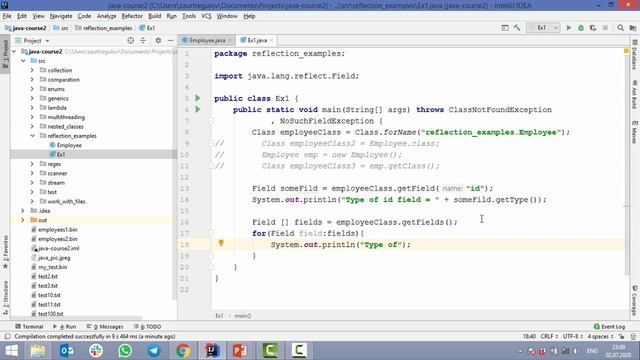The width and height of the screenshot is (640, 360).
Task: Click the locate-in-project target icon
Action: [x=130, y=40]
